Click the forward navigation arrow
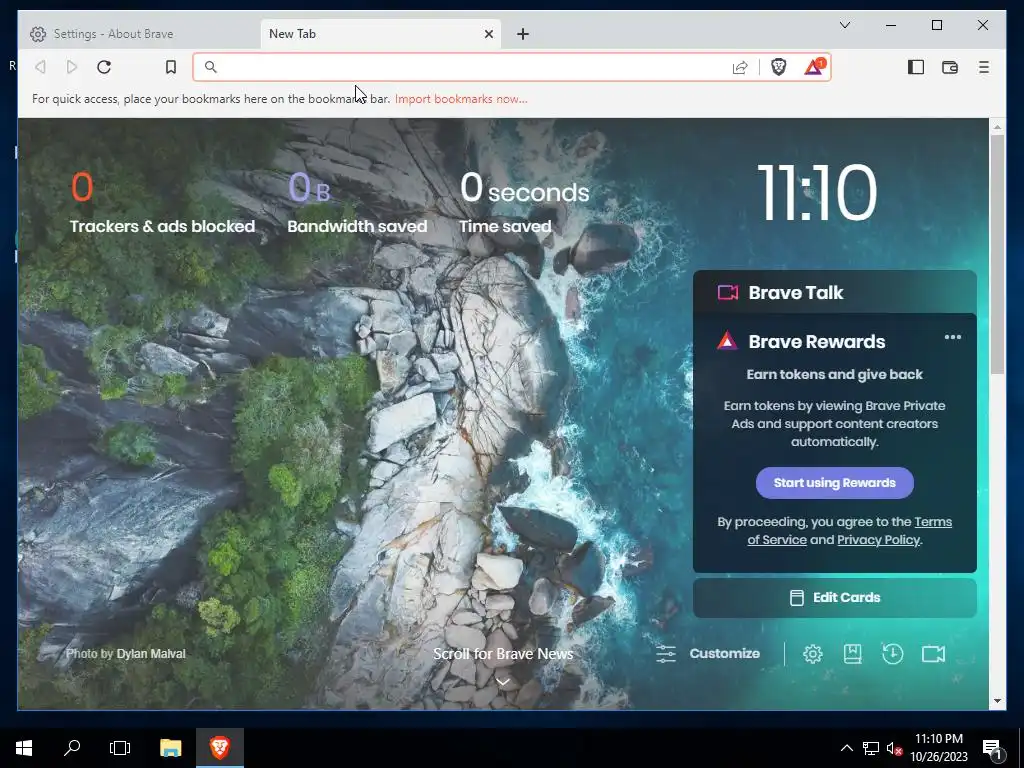The image size is (1024, 768). [x=72, y=67]
